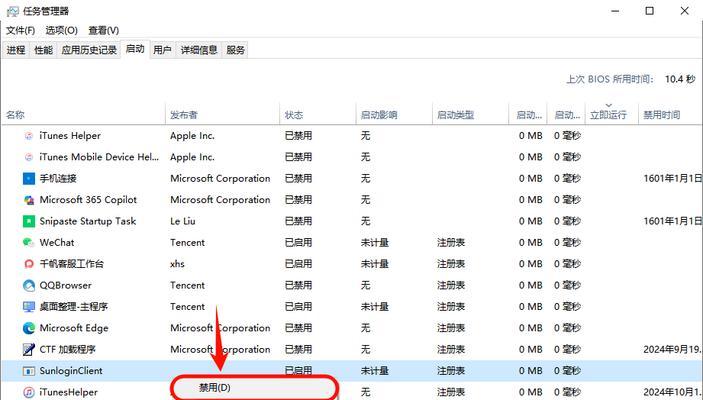Viewport: 703px width, 400px height.
Task: Open the 选项(O) menu
Action: 61,30
